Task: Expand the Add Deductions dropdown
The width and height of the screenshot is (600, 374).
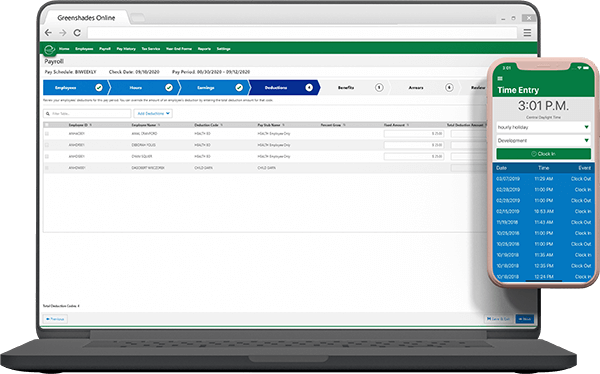Action: (153, 114)
